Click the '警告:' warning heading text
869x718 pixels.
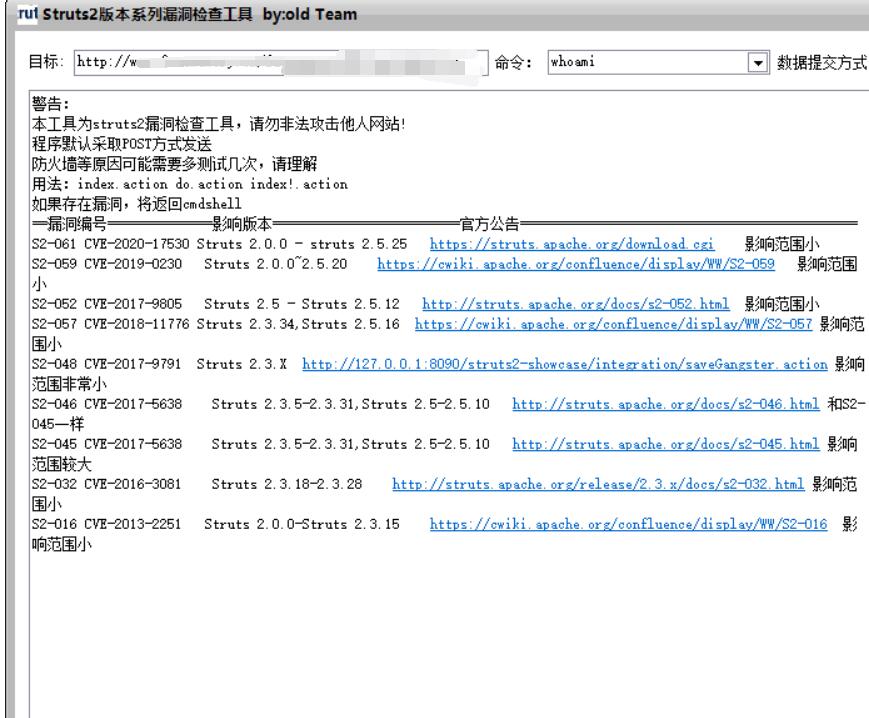pyautogui.click(x=50, y=104)
